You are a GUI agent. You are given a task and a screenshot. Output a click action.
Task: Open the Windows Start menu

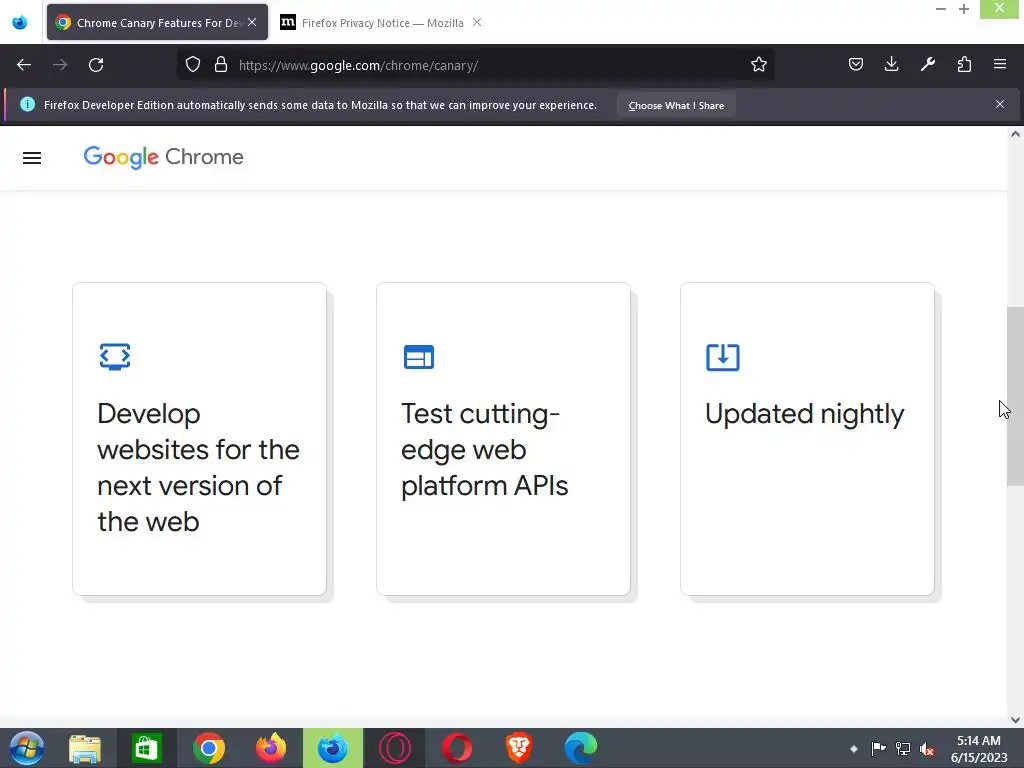[x=27, y=748]
